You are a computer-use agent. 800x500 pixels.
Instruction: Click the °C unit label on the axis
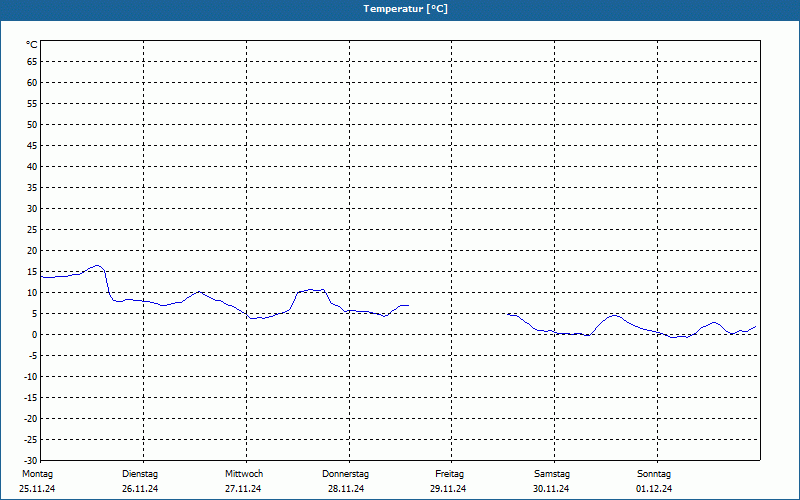click(32, 45)
